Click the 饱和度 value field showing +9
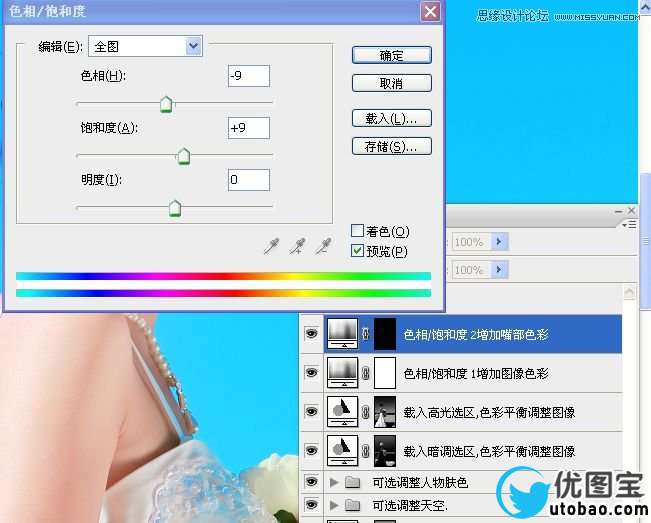The image size is (651, 523). (x=249, y=128)
